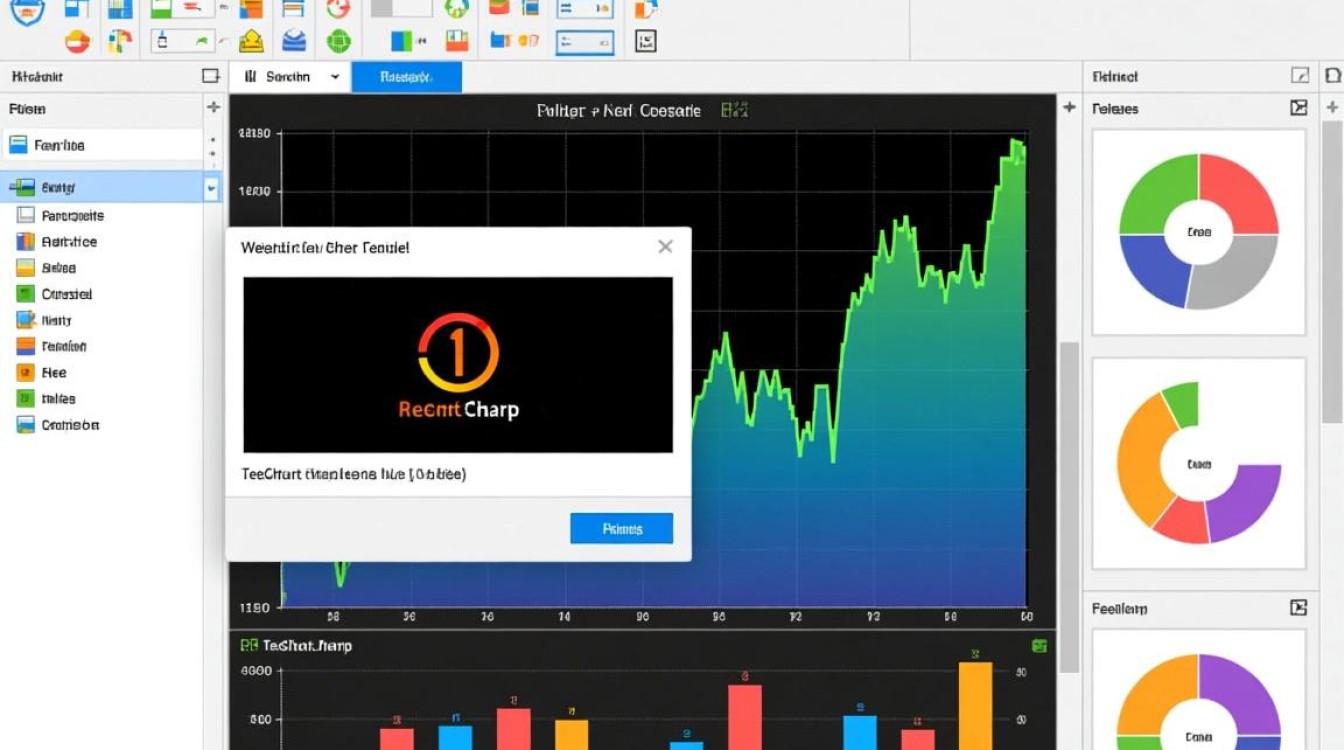Click the blue stacked layers toolbar icon
Viewport: 1344px width, 750px height.
[294, 41]
